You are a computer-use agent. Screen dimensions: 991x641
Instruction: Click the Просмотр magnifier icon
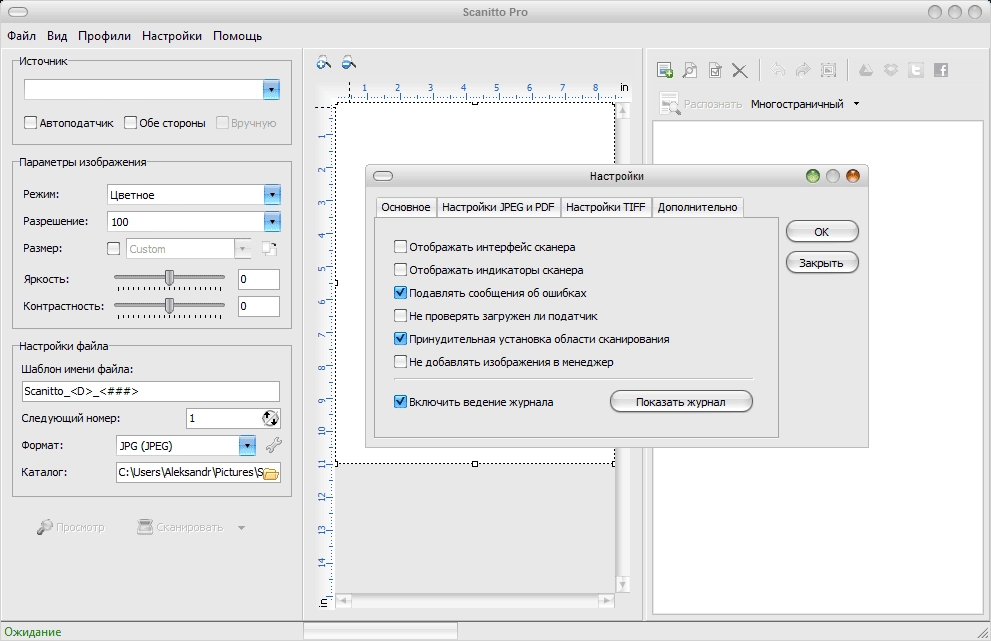(x=44, y=527)
